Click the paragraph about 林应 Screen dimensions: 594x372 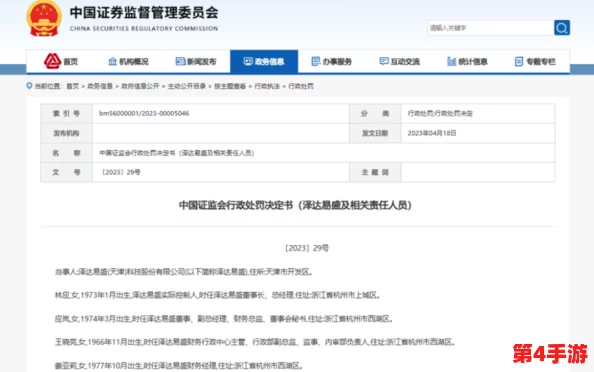[217, 295]
